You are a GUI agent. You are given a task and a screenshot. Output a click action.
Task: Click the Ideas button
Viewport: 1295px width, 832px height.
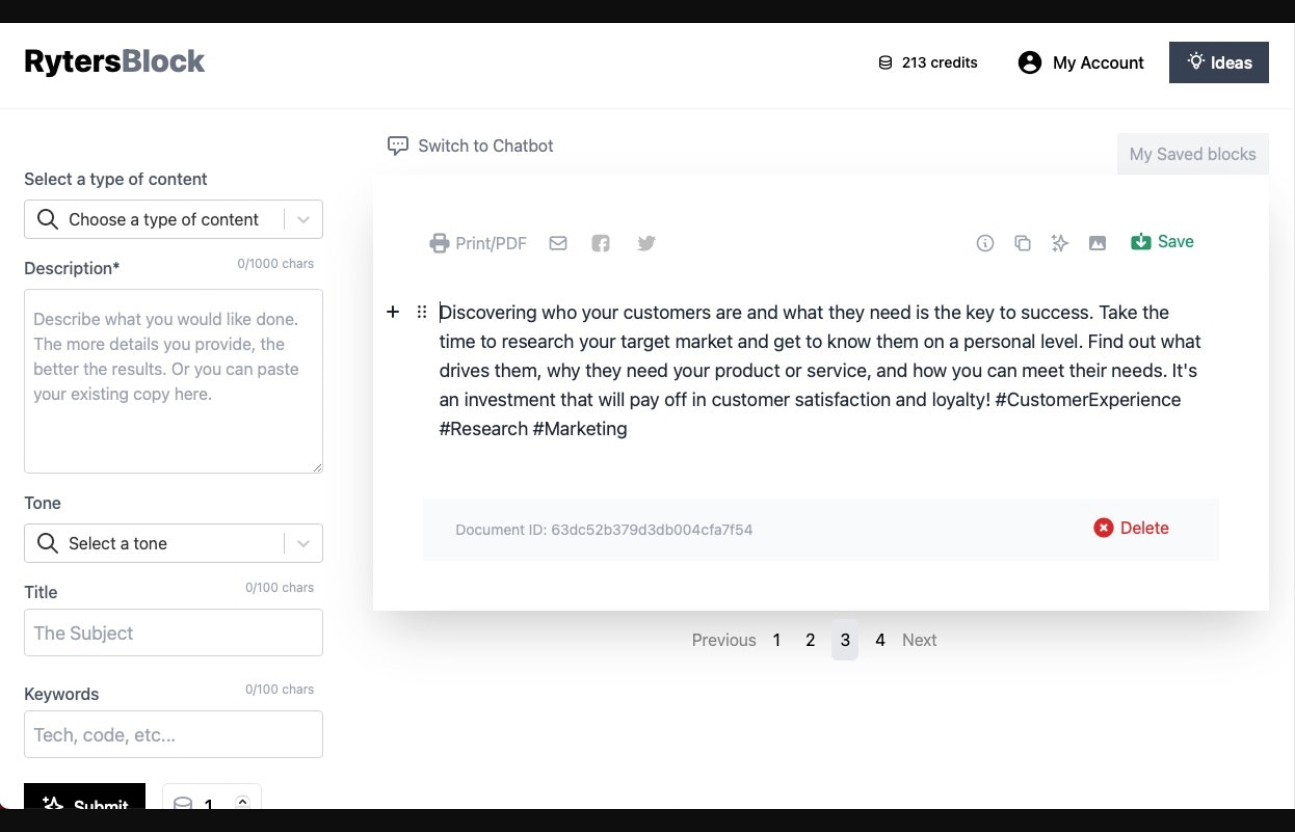click(1218, 63)
